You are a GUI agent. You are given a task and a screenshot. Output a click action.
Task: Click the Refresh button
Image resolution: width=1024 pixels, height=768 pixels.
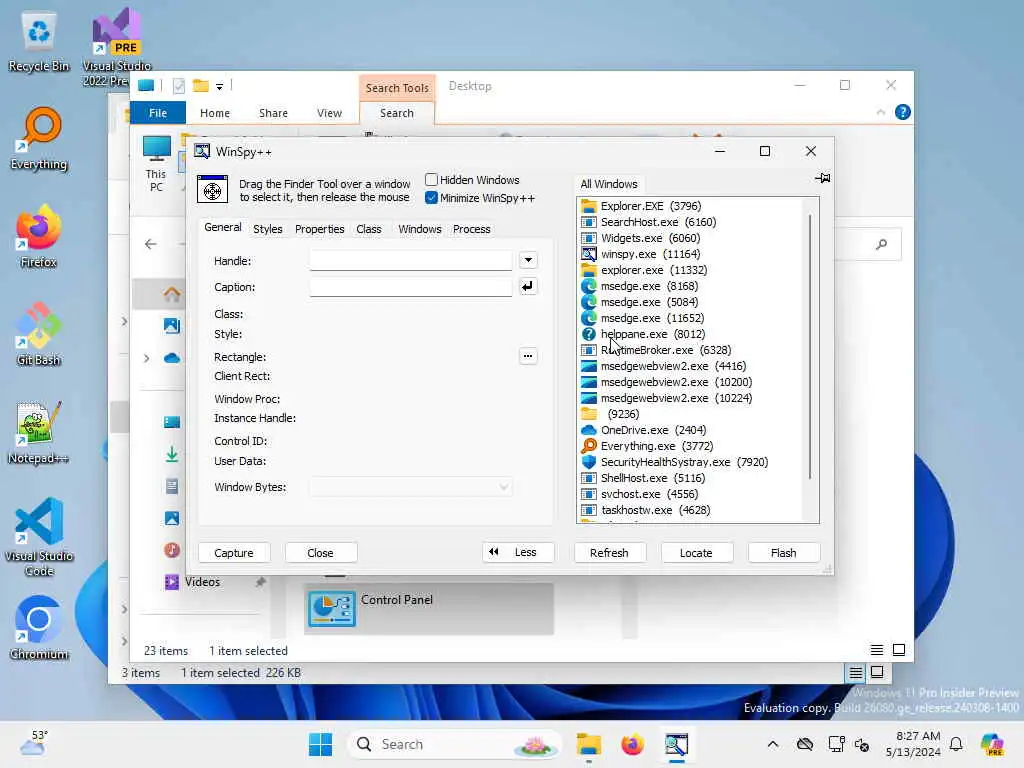(609, 552)
